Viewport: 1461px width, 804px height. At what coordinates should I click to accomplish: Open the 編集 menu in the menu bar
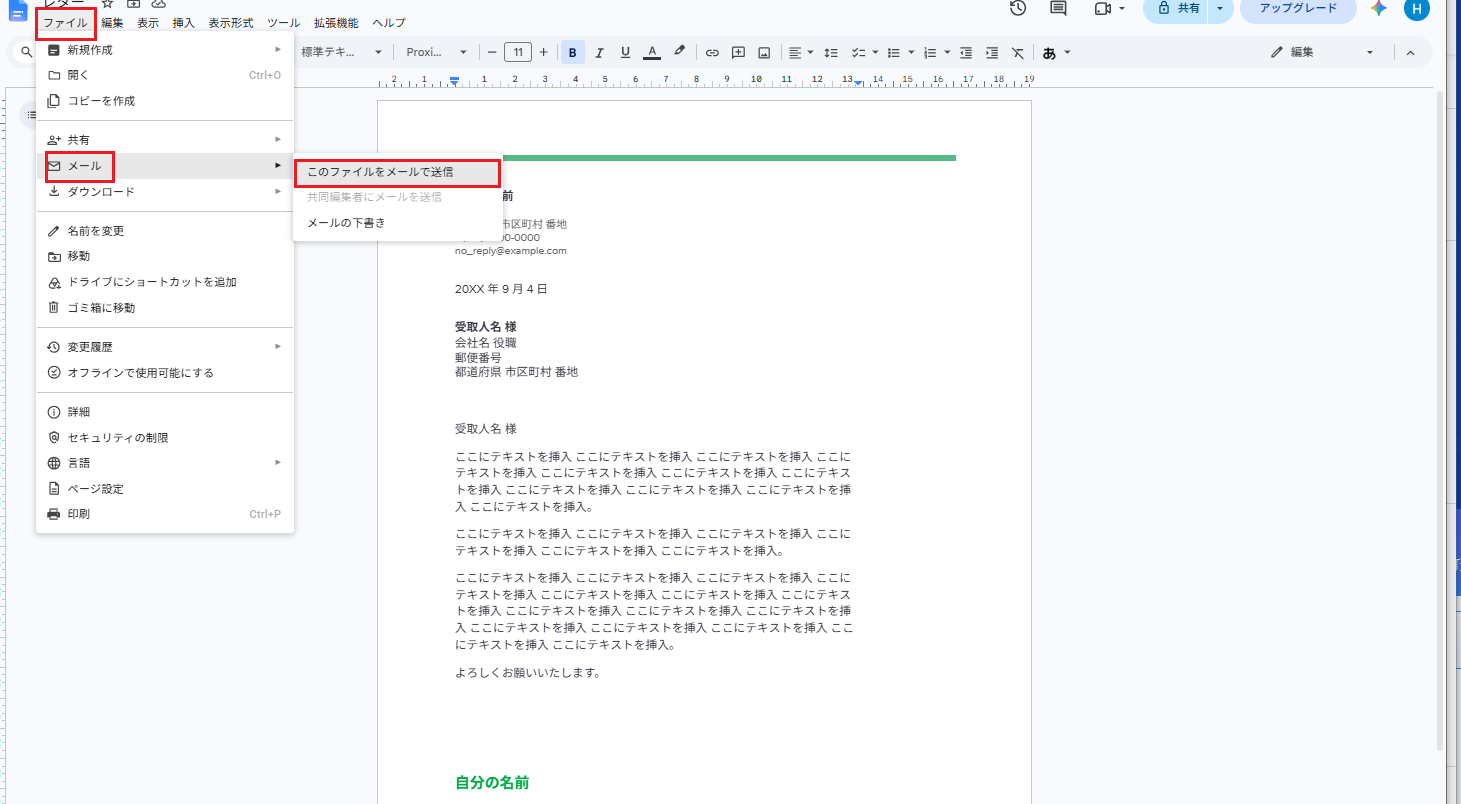[112, 23]
